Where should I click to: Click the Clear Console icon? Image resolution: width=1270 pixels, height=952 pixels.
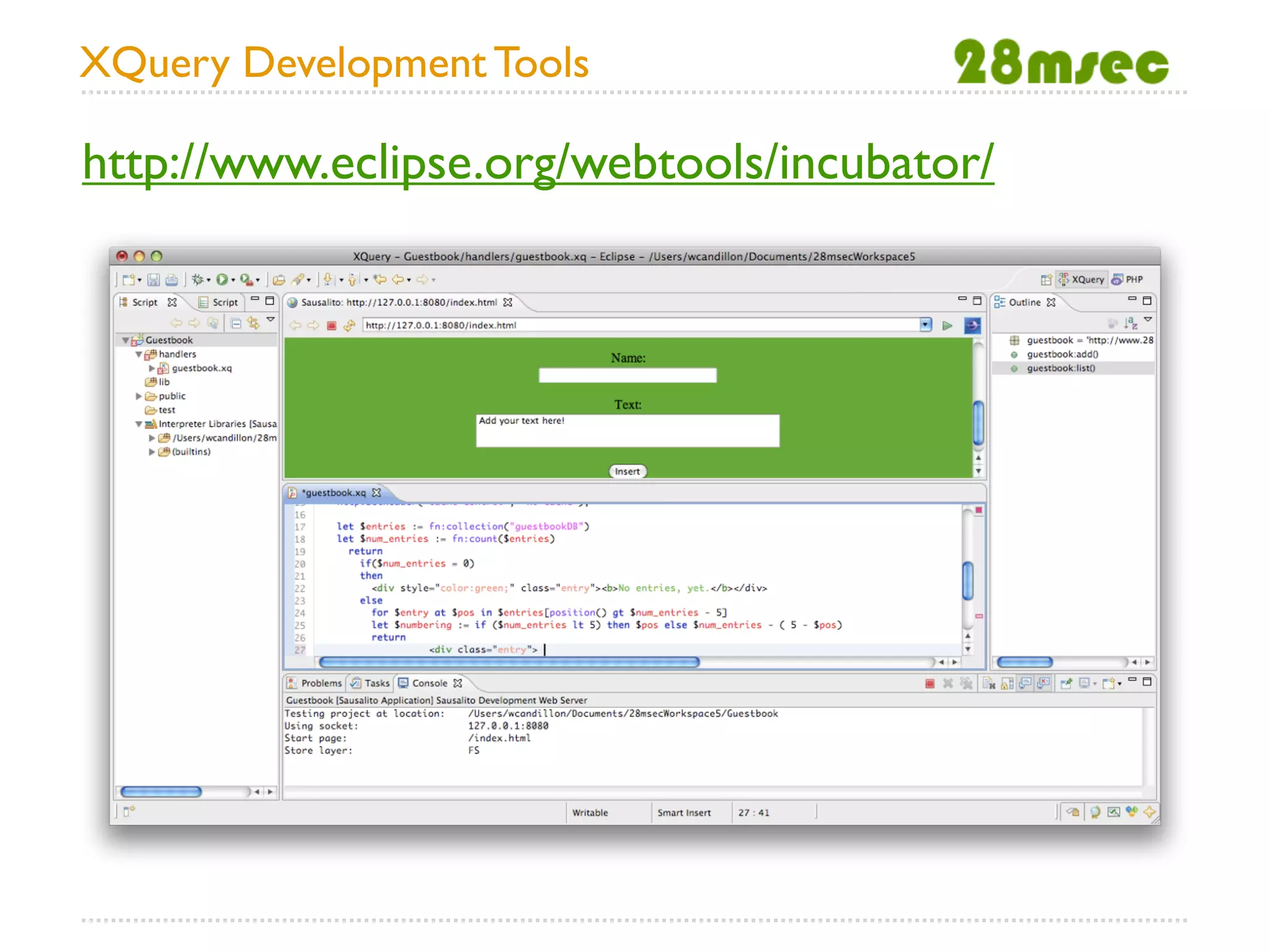pos(988,683)
